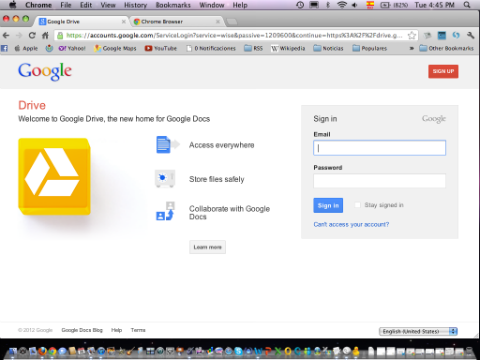Click the Store files safely vault icon

(x=165, y=178)
